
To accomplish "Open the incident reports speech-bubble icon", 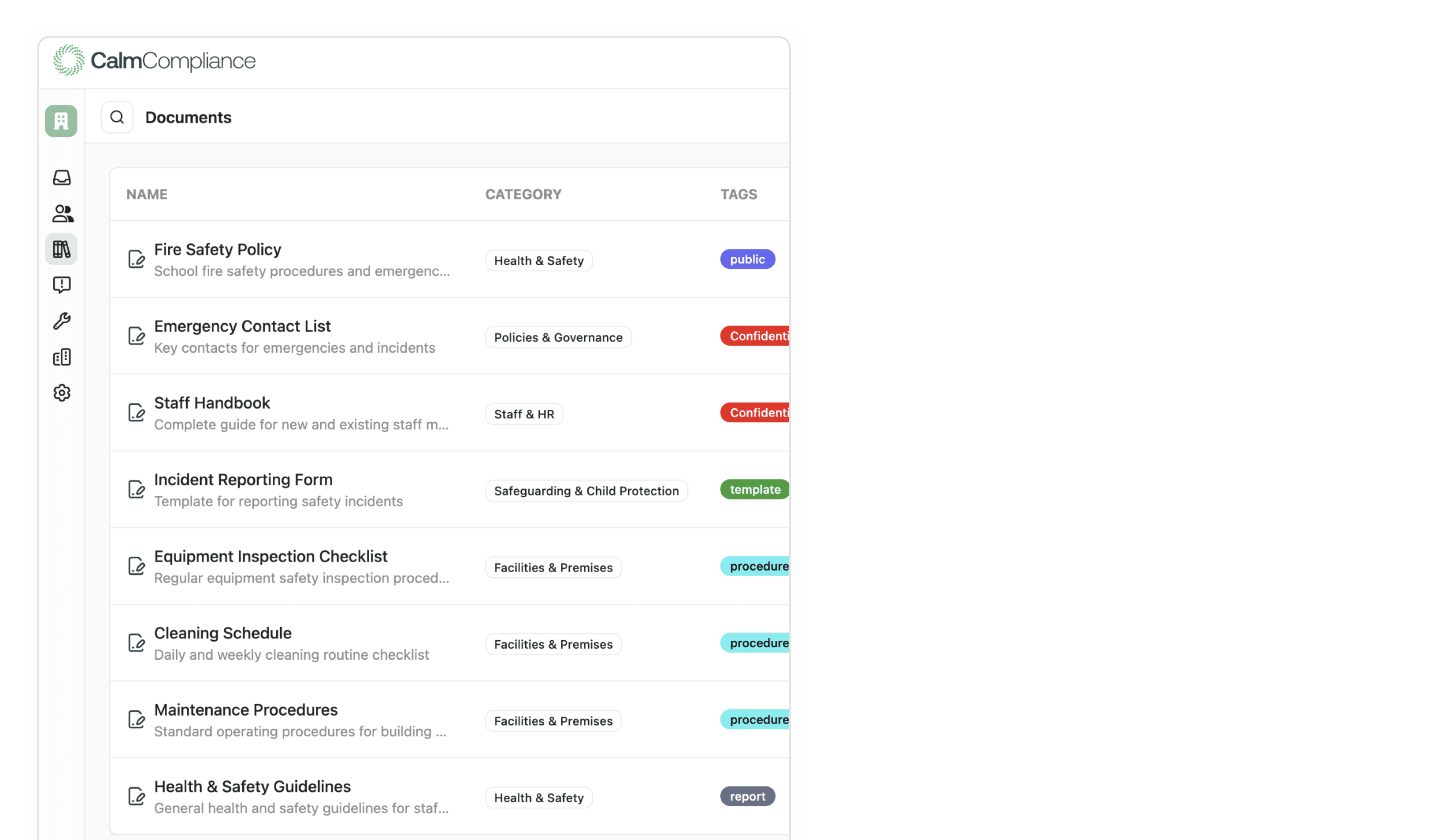I will (x=61, y=284).
